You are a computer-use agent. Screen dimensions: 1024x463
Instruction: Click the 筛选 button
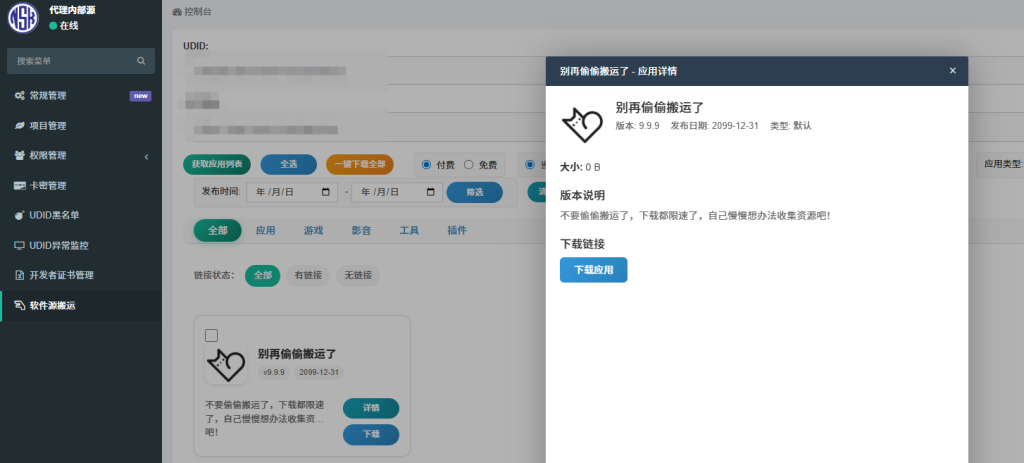pyautogui.click(x=475, y=192)
